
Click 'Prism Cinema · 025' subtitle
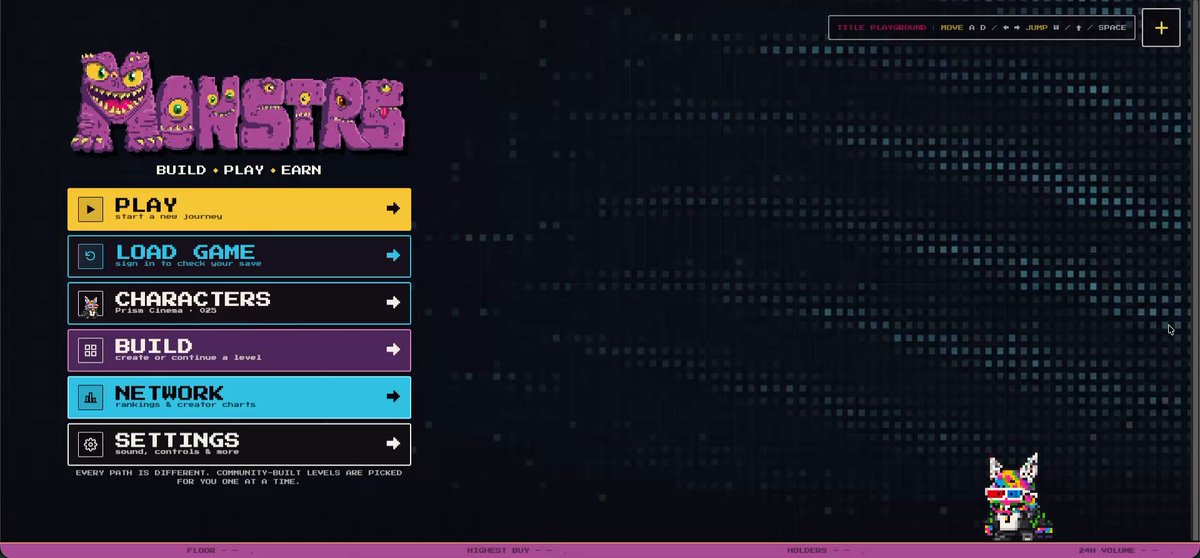tap(165, 310)
